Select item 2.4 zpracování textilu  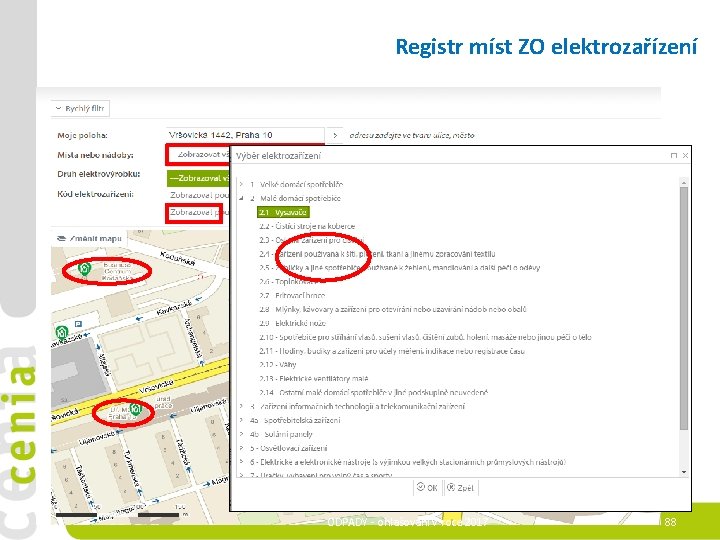click(x=377, y=253)
